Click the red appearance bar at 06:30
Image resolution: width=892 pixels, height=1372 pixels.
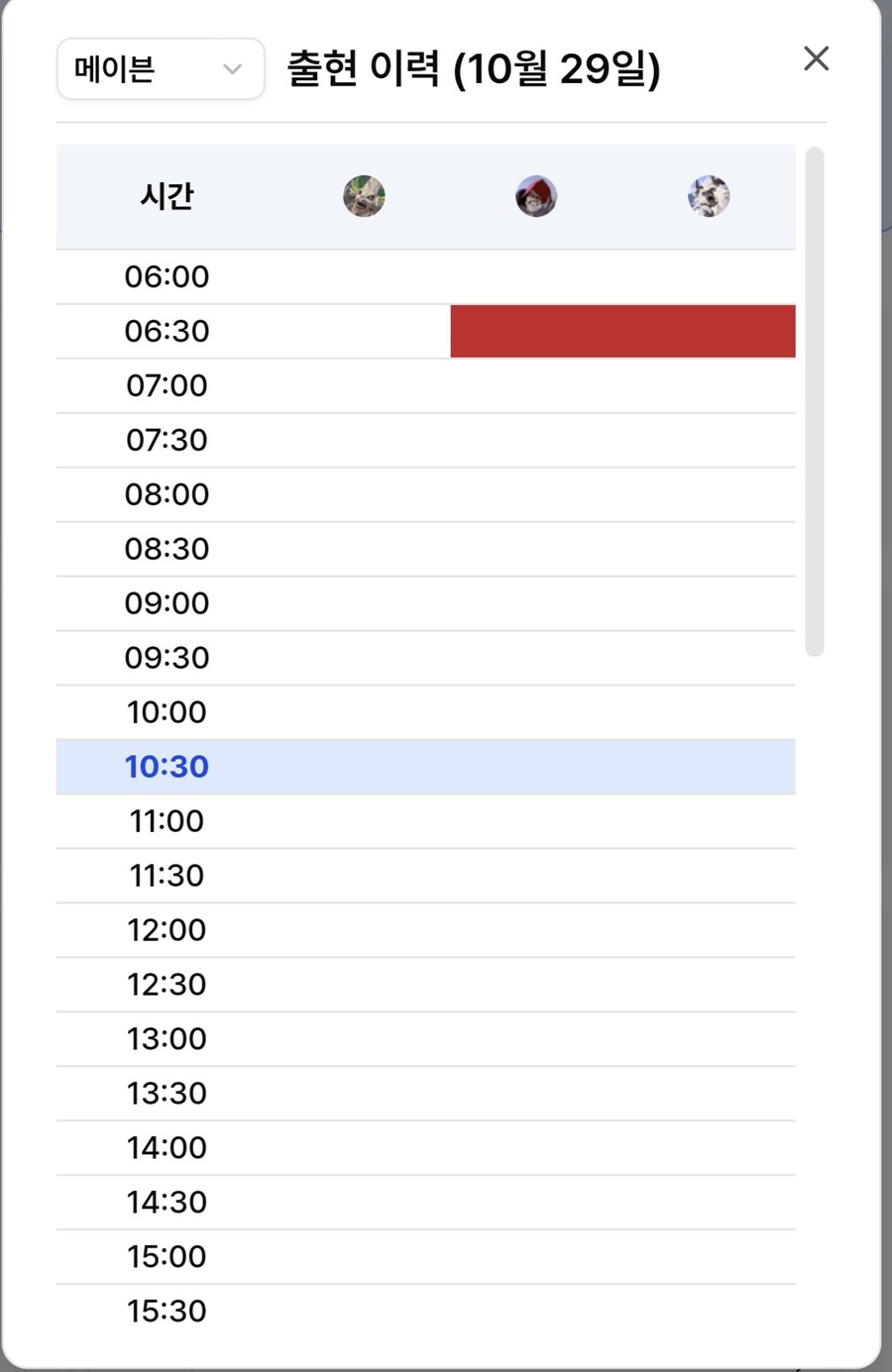click(622, 331)
